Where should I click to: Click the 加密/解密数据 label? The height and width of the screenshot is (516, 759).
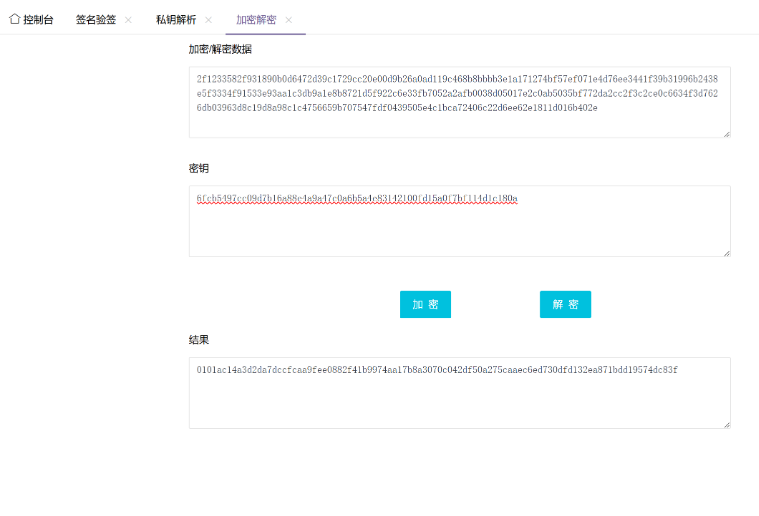coord(220,49)
